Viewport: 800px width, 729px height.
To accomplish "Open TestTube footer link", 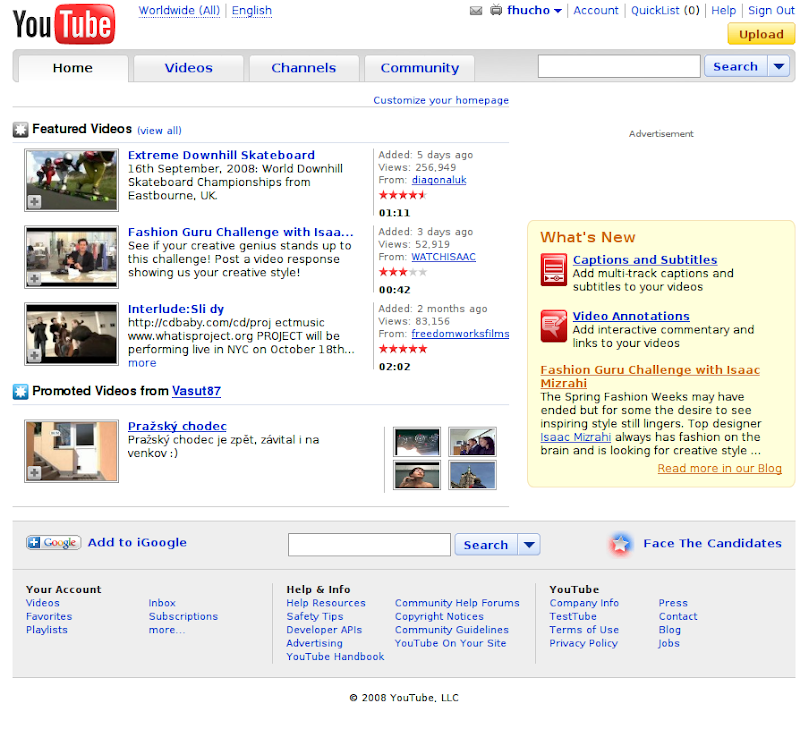I will [x=572, y=617].
